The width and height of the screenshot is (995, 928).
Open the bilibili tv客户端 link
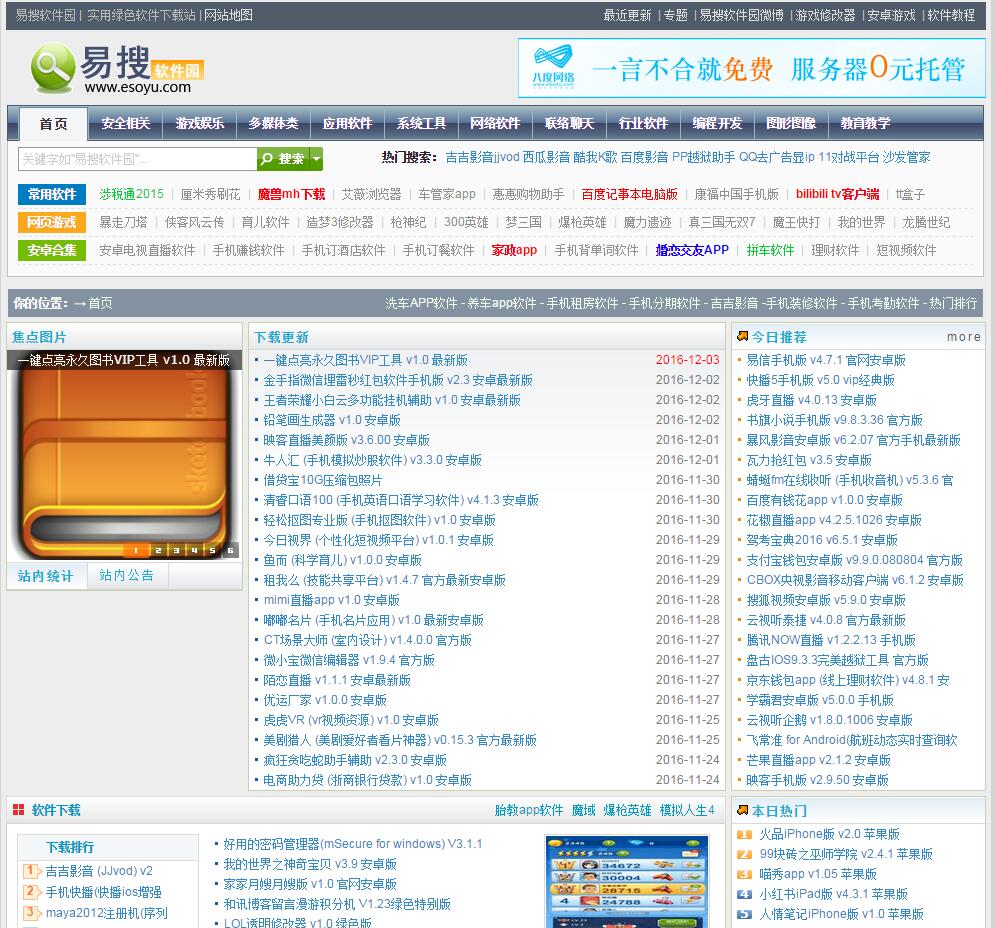tap(838, 194)
